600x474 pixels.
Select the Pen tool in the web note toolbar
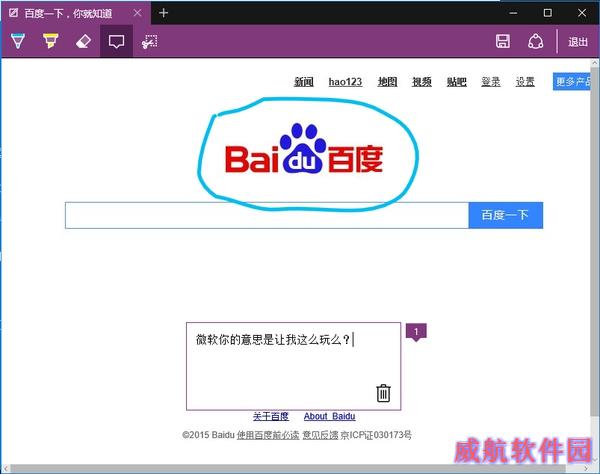[18, 41]
